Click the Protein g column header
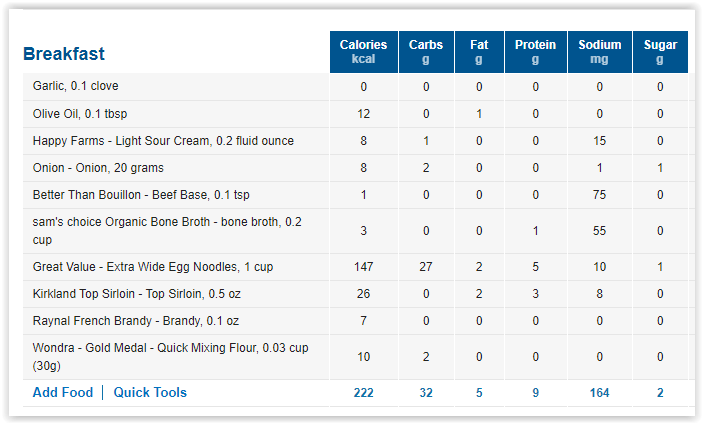Viewport: 703px width, 424px height. click(536, 52)
